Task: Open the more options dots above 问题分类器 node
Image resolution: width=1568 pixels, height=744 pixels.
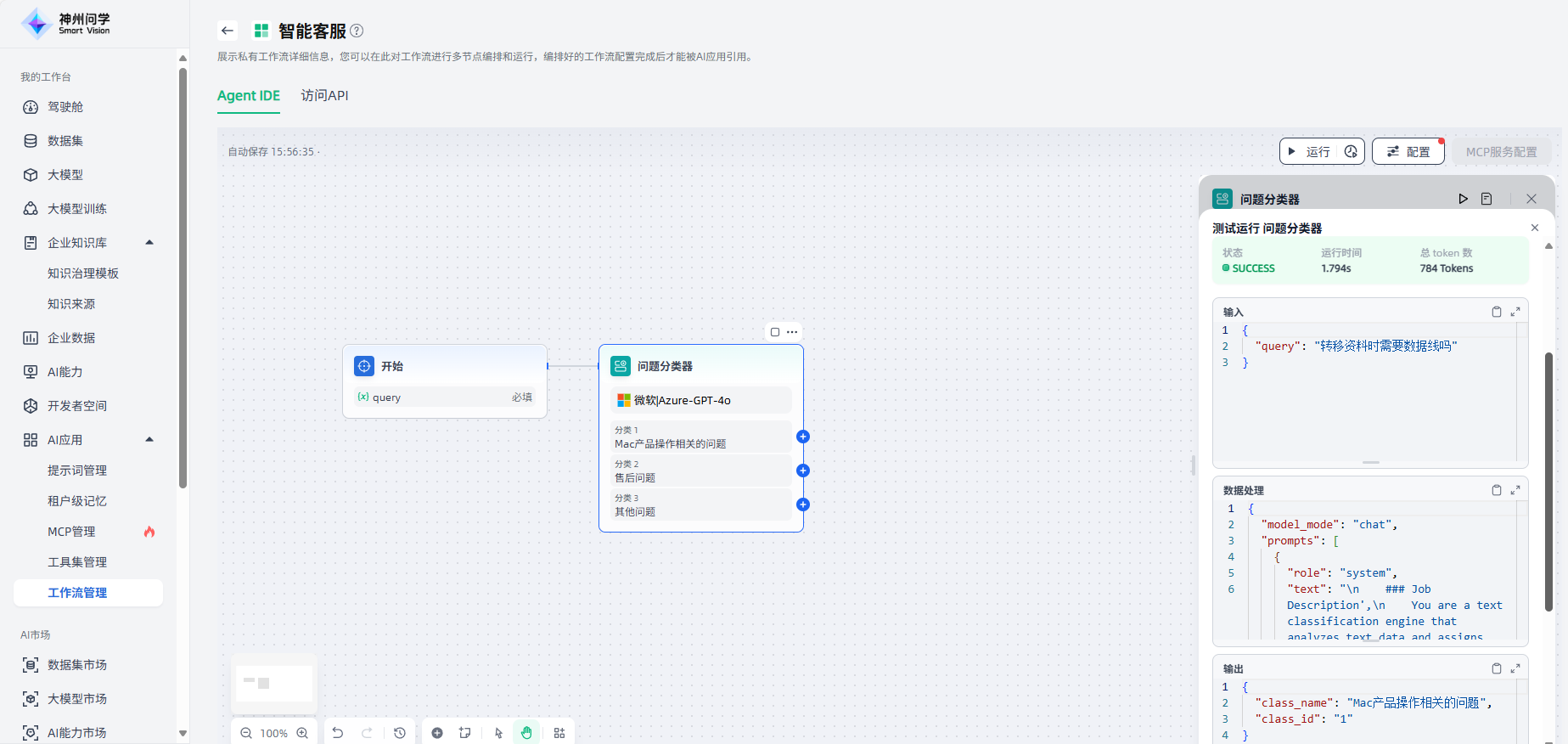Action: coord(792,332)
